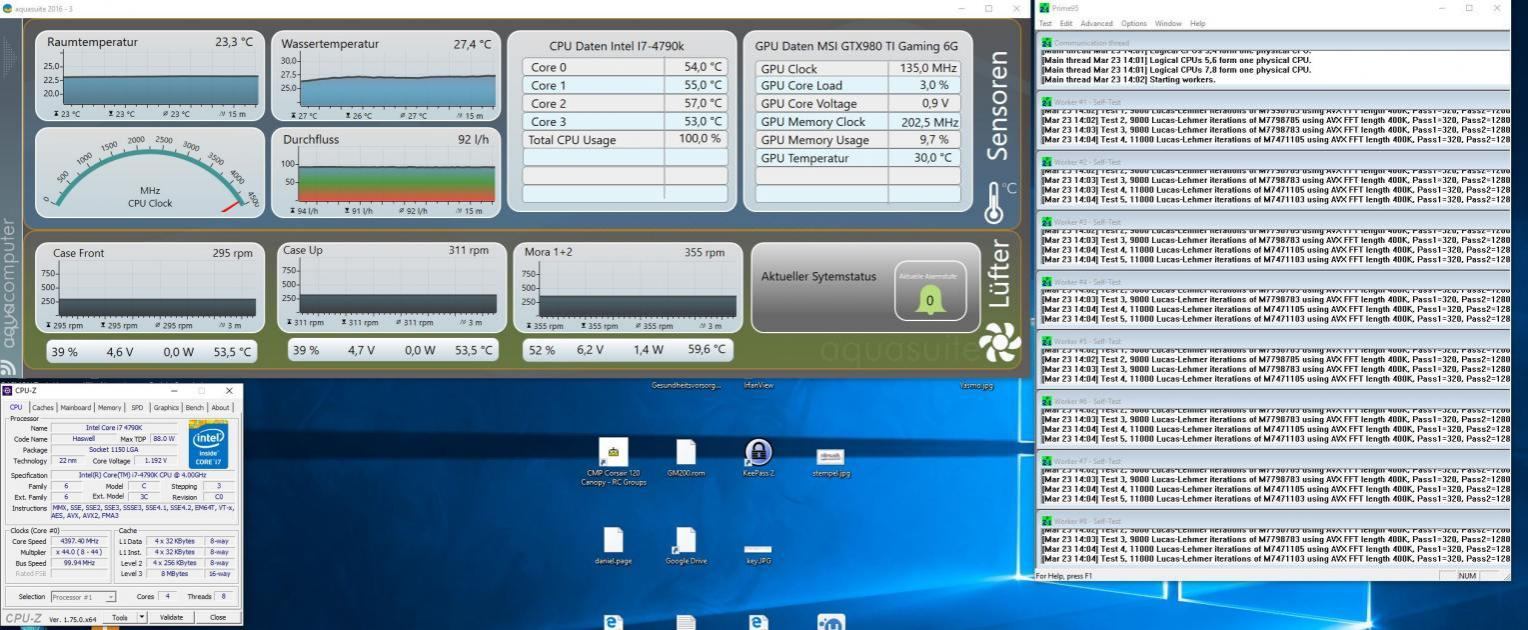The height and width of the screenshot is (630, 1528).
Task: Click the Prime95 status bar 'For Help, press F1'
Action: 1063,576
